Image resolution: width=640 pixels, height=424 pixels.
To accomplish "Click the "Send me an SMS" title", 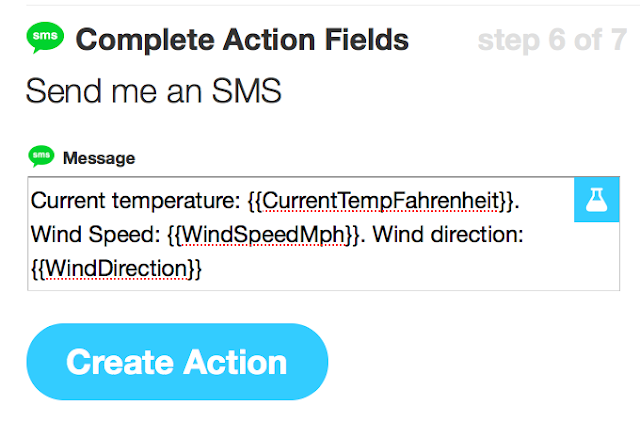I will (153, 91).
